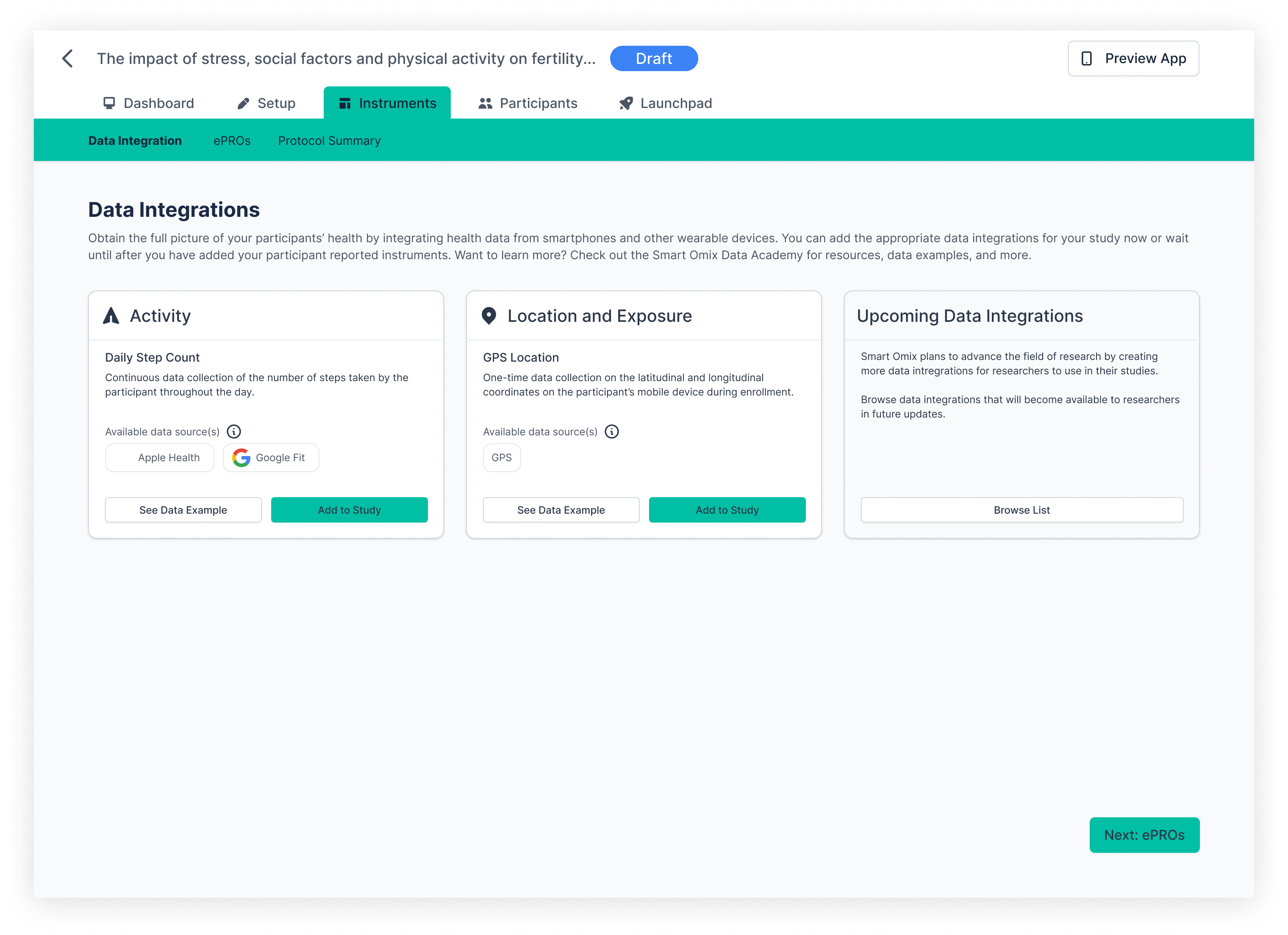Click 'Available data source(s)' label in Activity card

coord(162,432)
